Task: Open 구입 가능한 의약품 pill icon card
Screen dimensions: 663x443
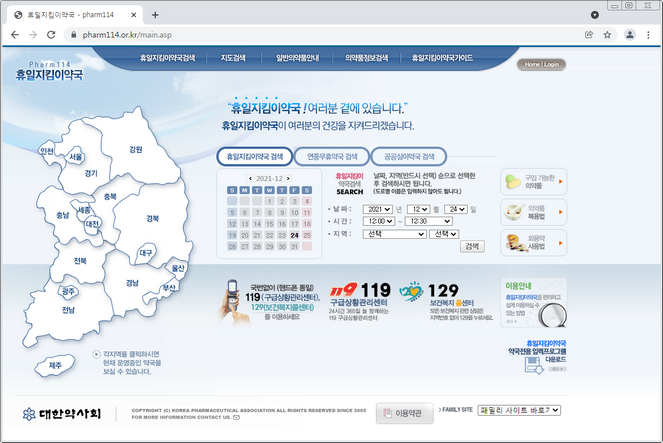Action: pos(533,182)
